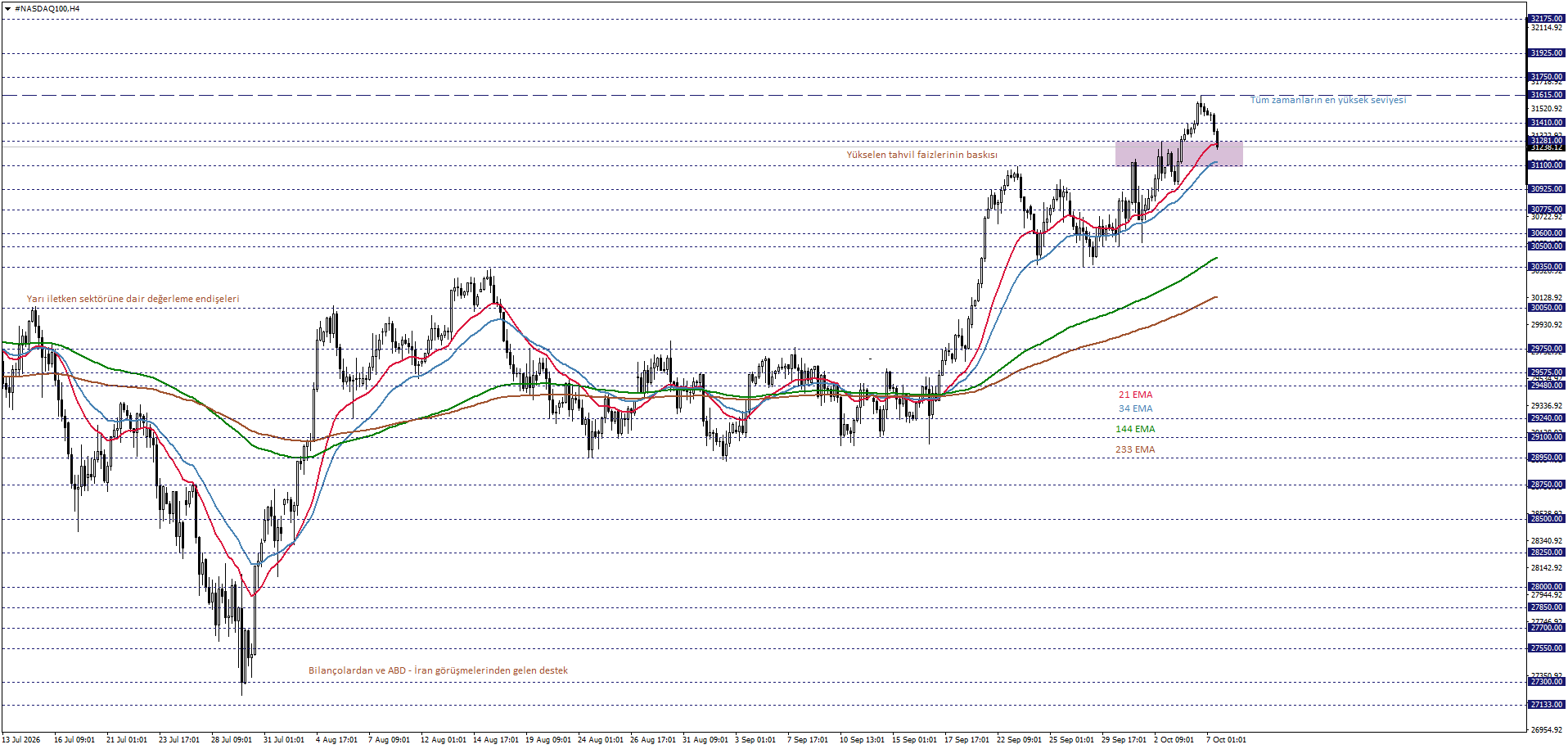Select the 'Bilançolardan ve ABD - İran' annotation

click(x=438, y=670)
